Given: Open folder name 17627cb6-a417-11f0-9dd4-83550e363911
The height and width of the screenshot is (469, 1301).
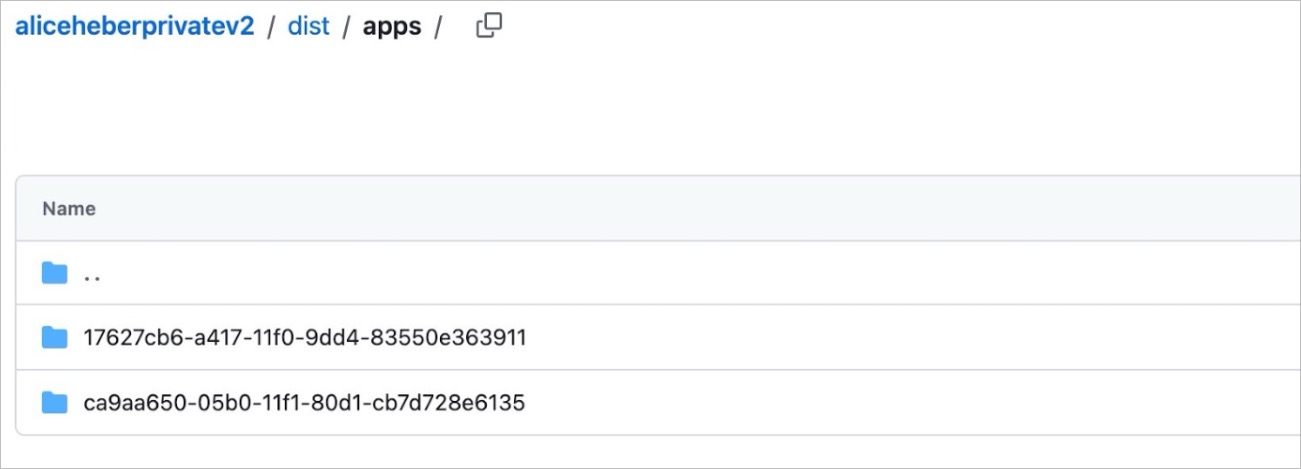Looking at the screenshot, I should 305,338.
